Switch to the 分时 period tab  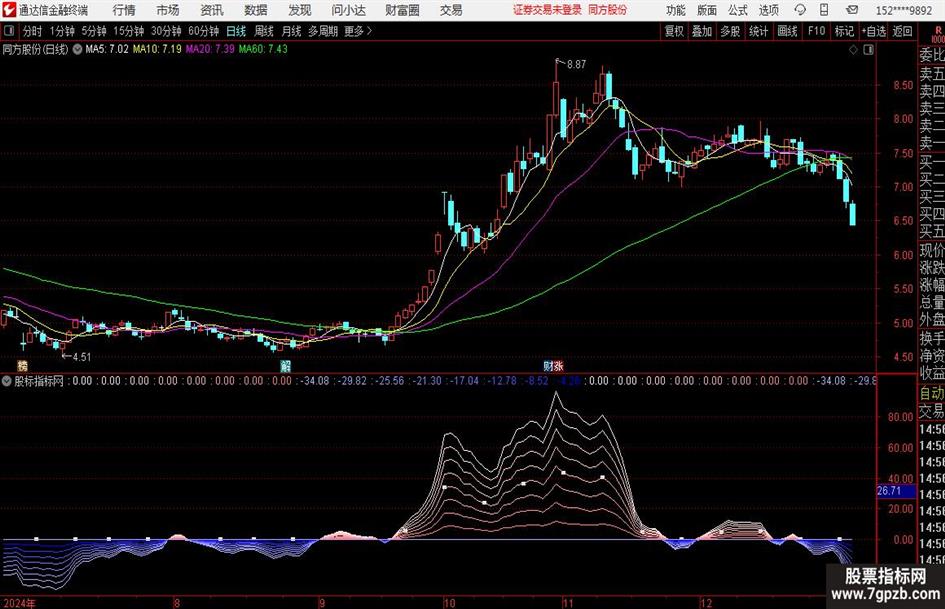[33, 31]
